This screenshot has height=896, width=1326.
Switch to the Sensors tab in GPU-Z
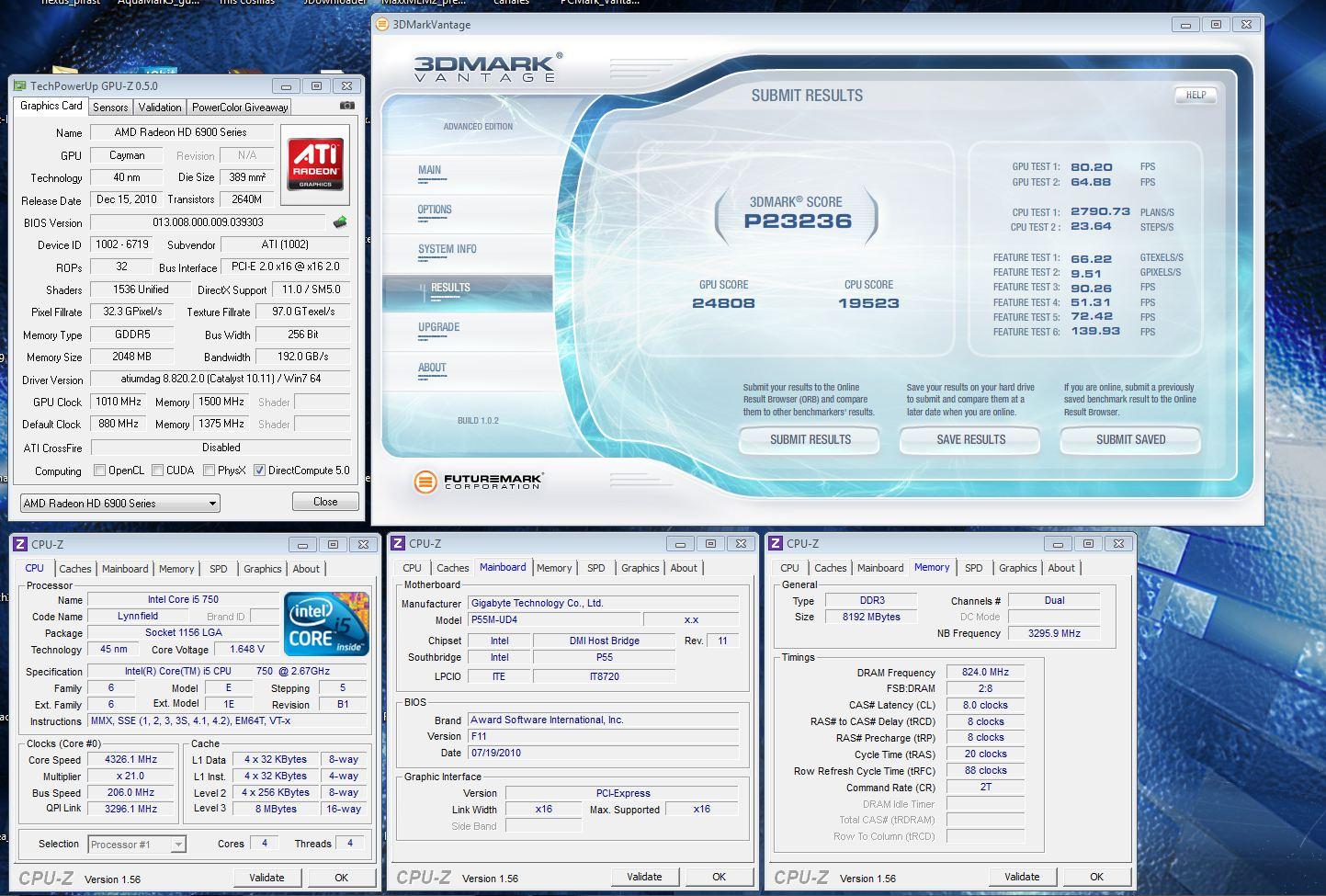[x=110, y=108]
